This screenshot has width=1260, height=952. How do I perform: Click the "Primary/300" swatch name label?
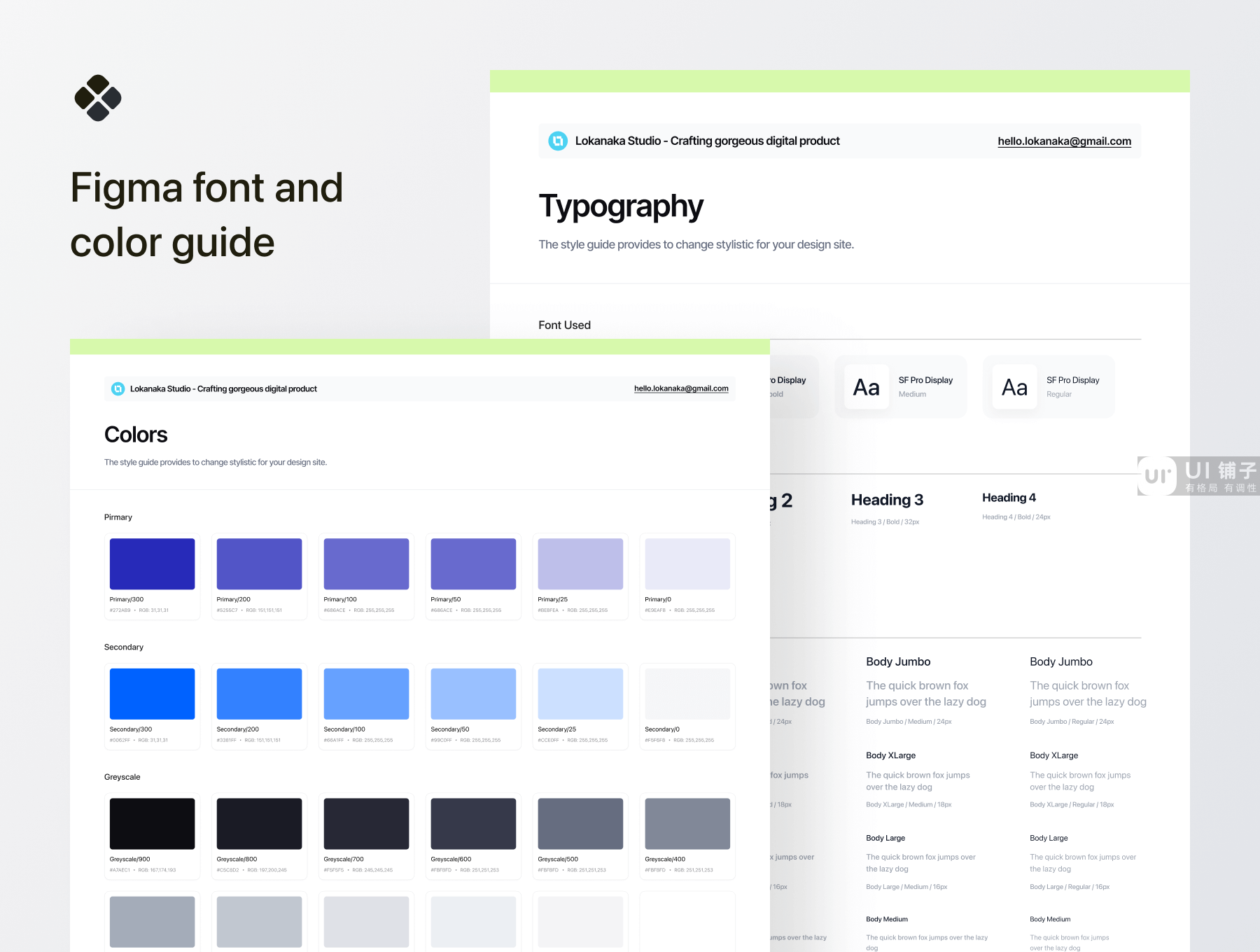click(x=127, y=599)
